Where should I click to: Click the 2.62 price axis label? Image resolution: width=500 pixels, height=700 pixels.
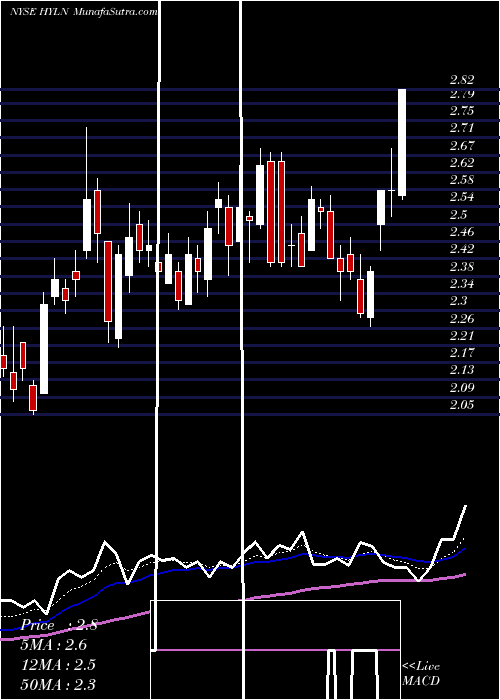[x=462, y=163]
